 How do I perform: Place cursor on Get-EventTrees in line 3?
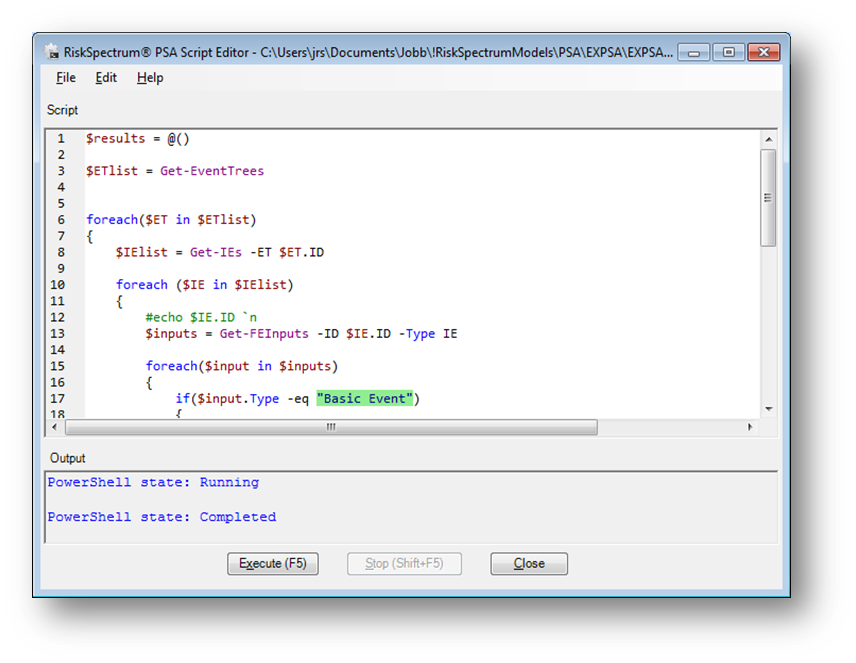212,171
